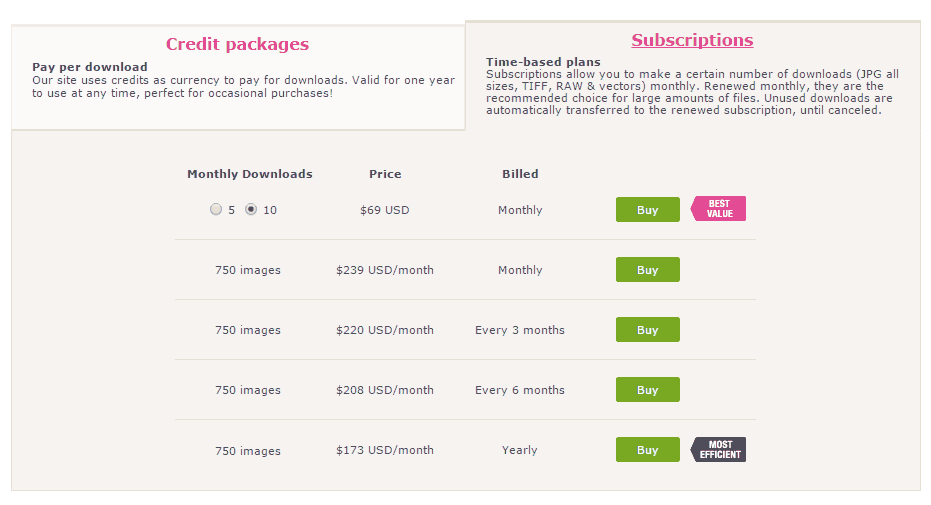Open the Subscriptions tab heading link
The height and width of the screenshot is (505, 931).
pos(692,40)
